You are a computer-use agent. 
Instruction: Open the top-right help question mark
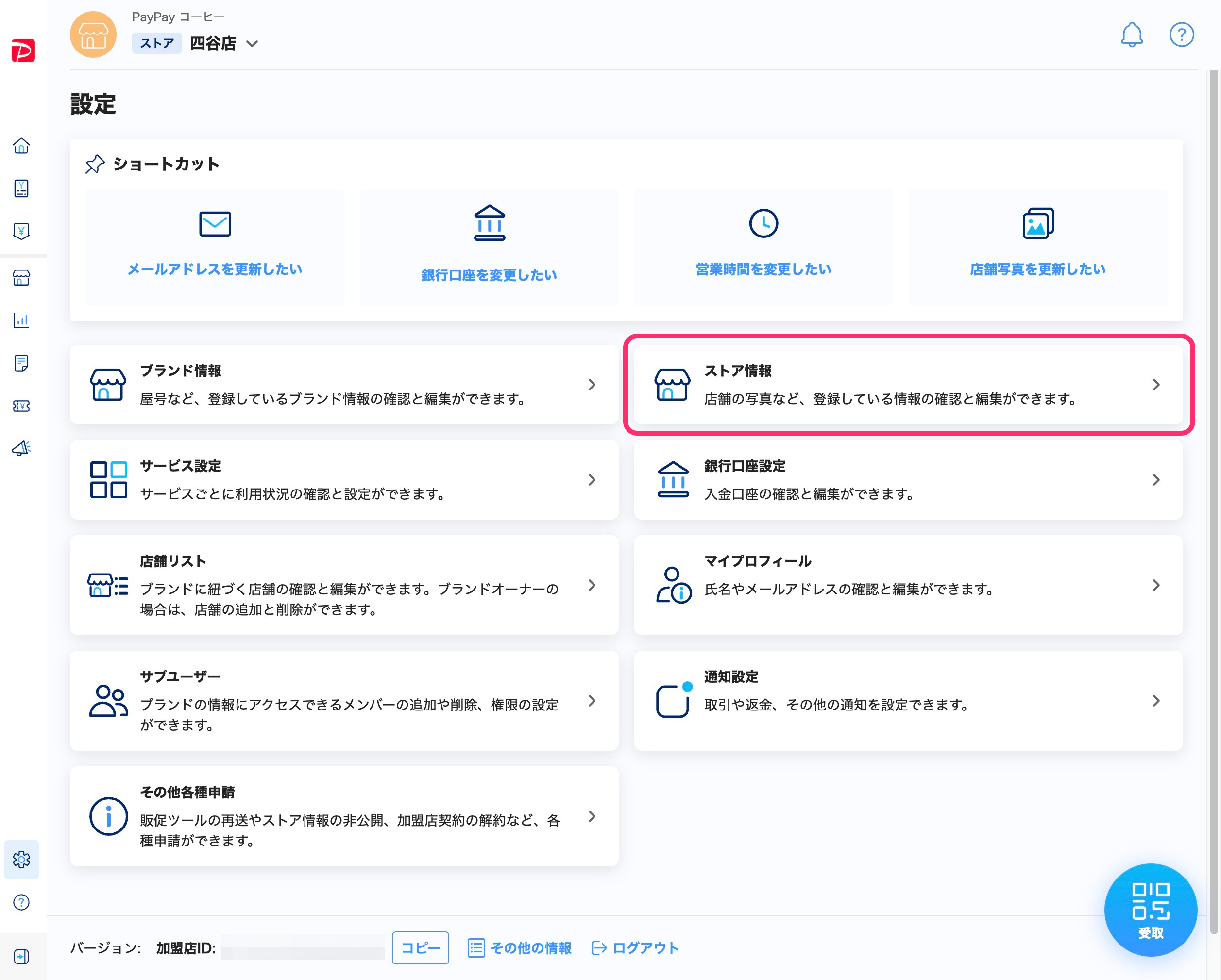click(x=1182, y=34)
